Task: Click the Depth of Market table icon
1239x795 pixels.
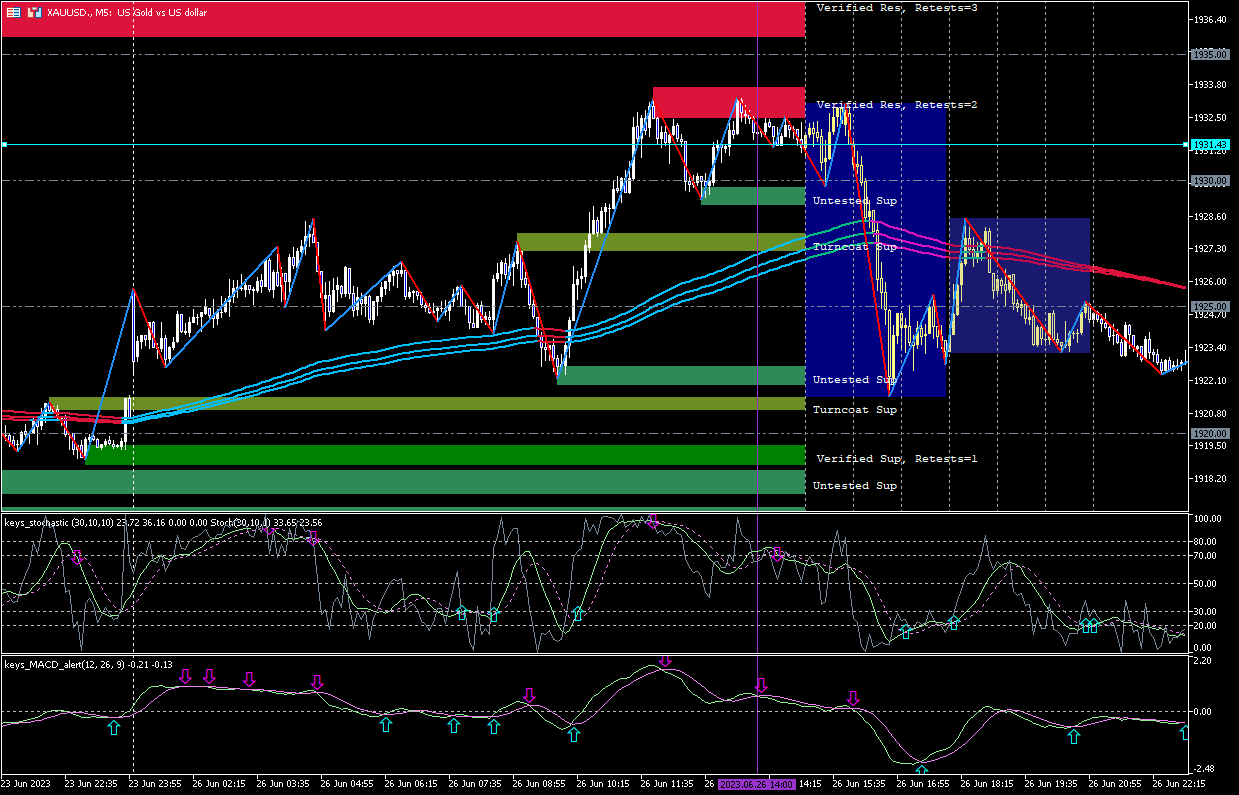Action: pos(13,12)
